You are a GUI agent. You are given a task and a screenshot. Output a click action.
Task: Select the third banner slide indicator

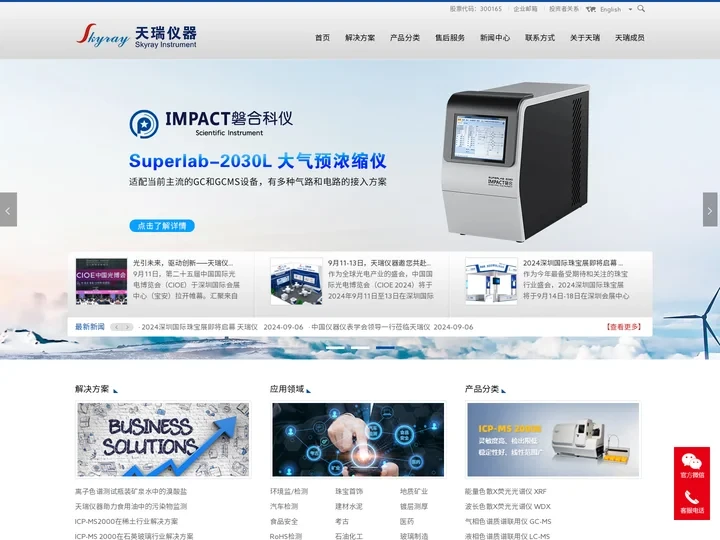coord(385,348)
